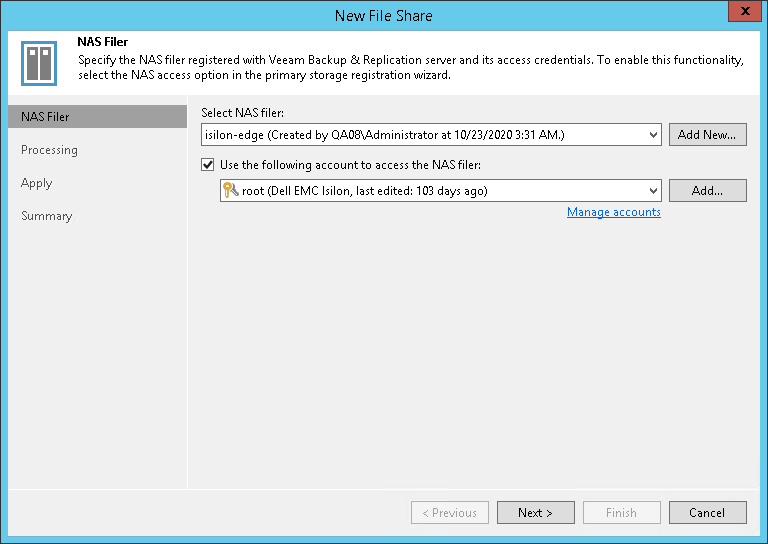The height and width of the screenshot is (544, 768).
Task: Proceed with the Next button
Action: (535, 513)
